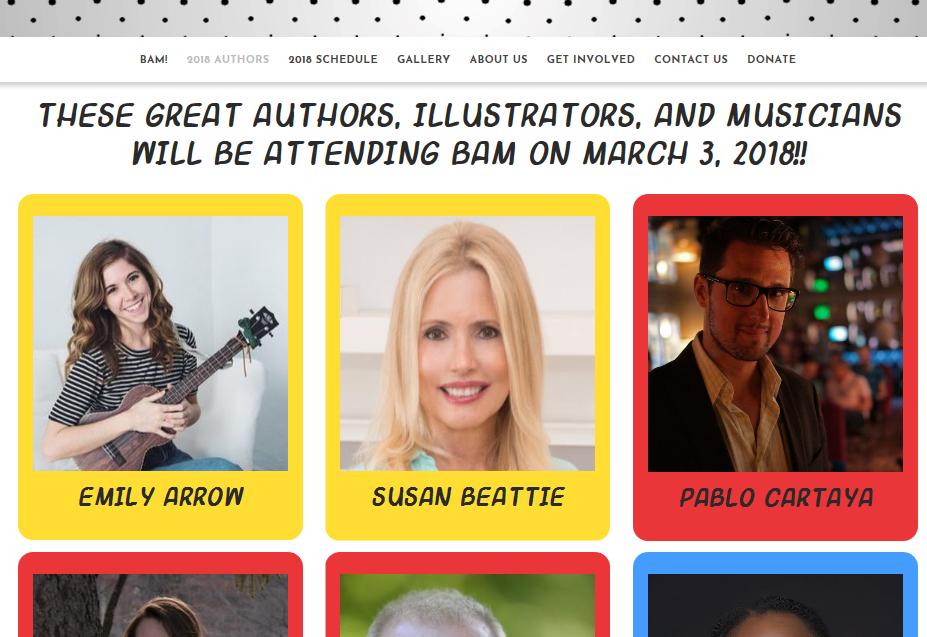Open Susan Beattie's portrait photo

pyautogui.click(x=468, y=343)
